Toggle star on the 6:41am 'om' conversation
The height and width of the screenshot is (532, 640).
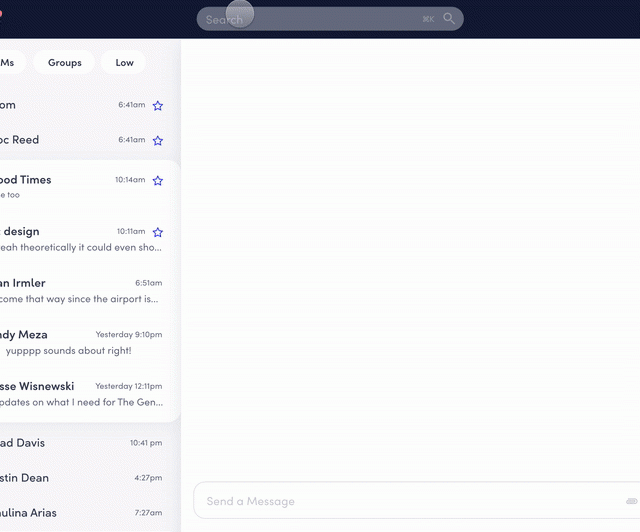click(x=158, y=106)
